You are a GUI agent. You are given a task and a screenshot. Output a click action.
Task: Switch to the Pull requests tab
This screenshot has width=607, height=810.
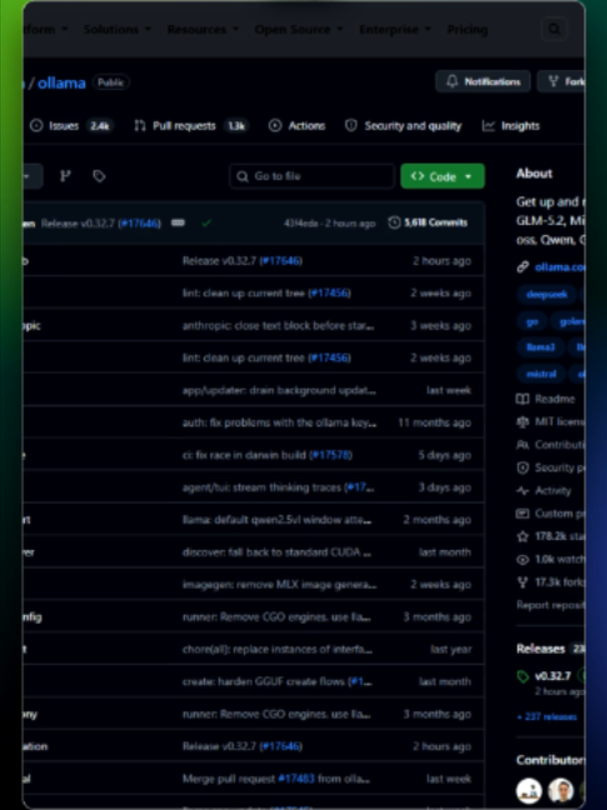[191, 126]
